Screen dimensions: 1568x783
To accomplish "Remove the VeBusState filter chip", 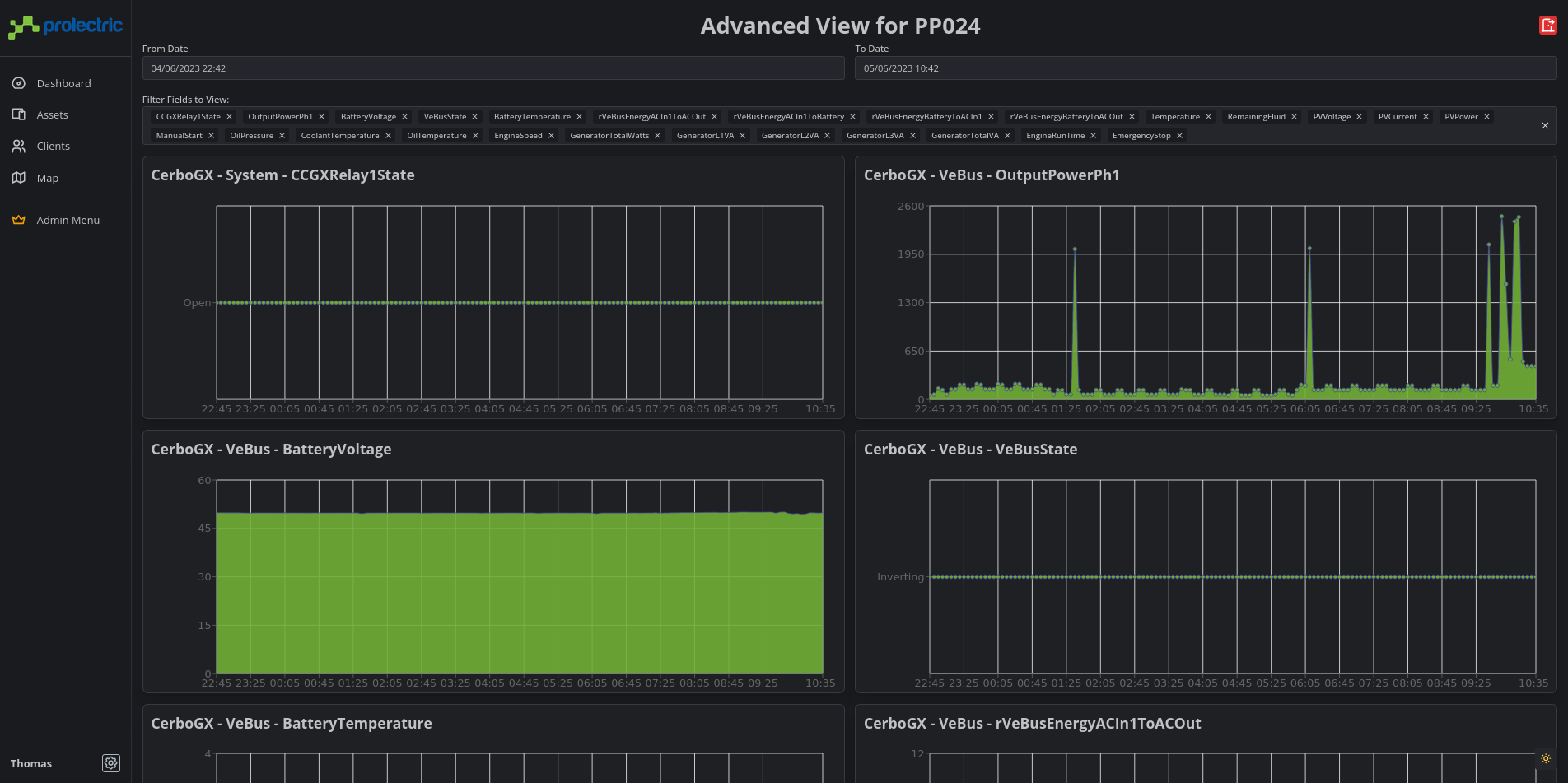I will click(x=474, y=117).
